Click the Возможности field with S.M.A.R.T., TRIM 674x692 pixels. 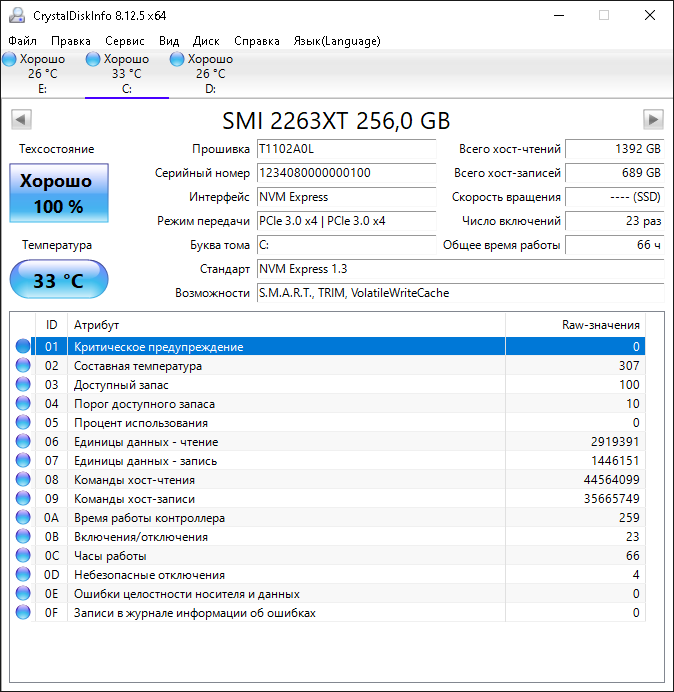point(460,293)
